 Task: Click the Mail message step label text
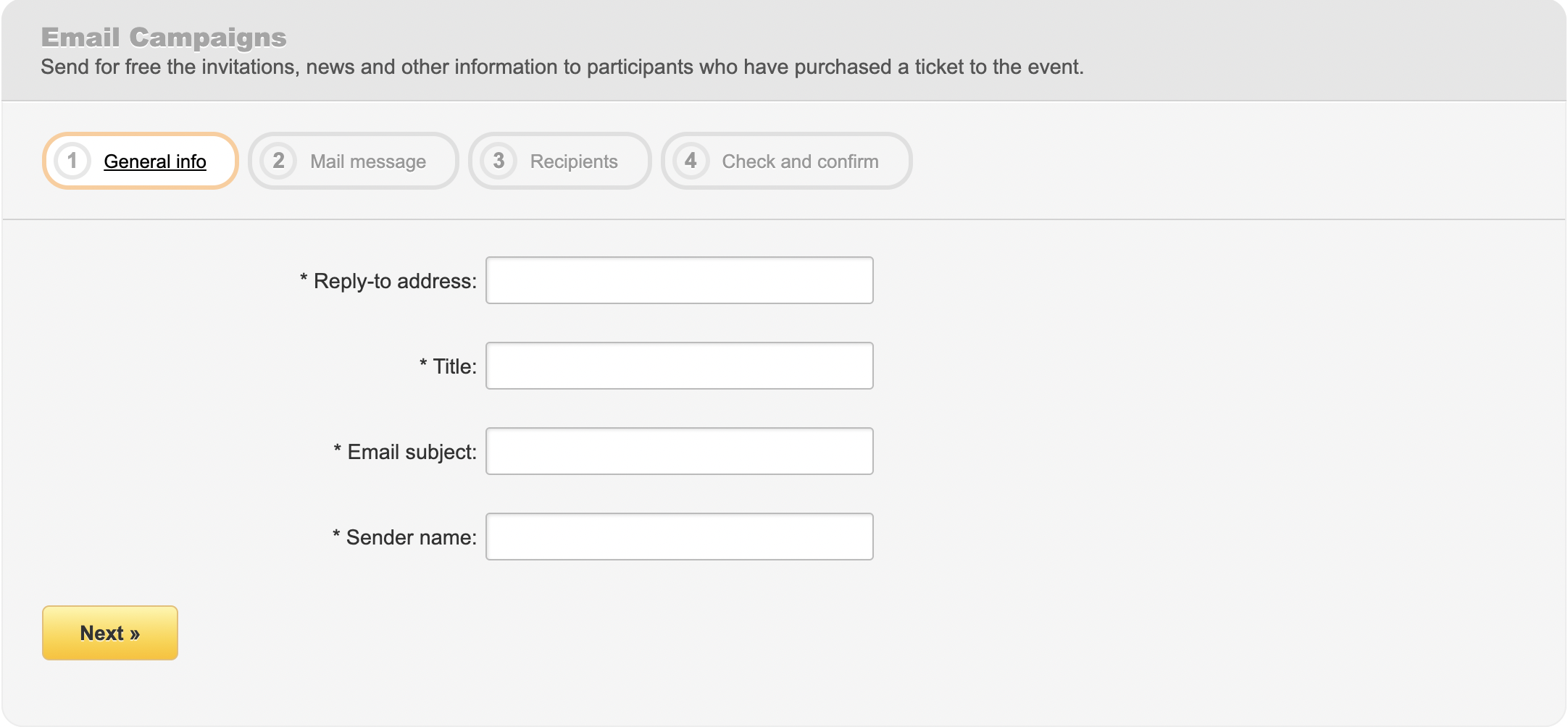click(x=368, y=161)
